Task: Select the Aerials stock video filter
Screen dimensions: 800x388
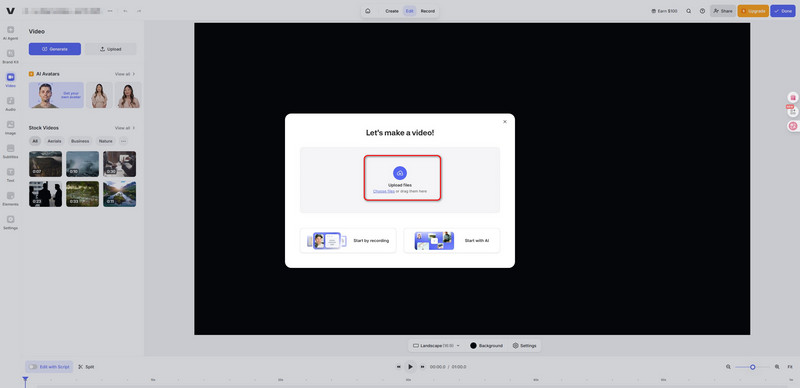Action: tap(54, 141)
